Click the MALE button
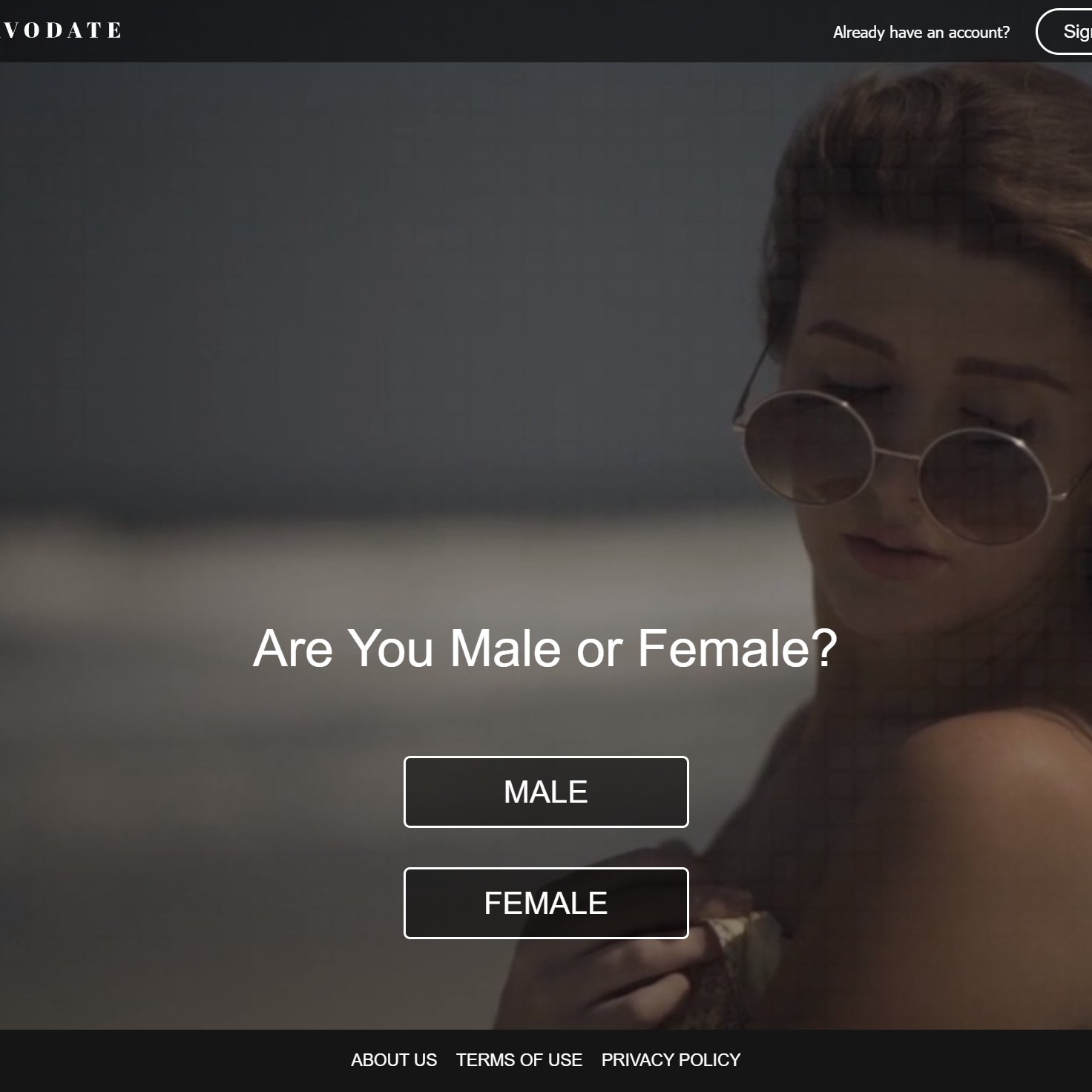 [x=546, y=792]
